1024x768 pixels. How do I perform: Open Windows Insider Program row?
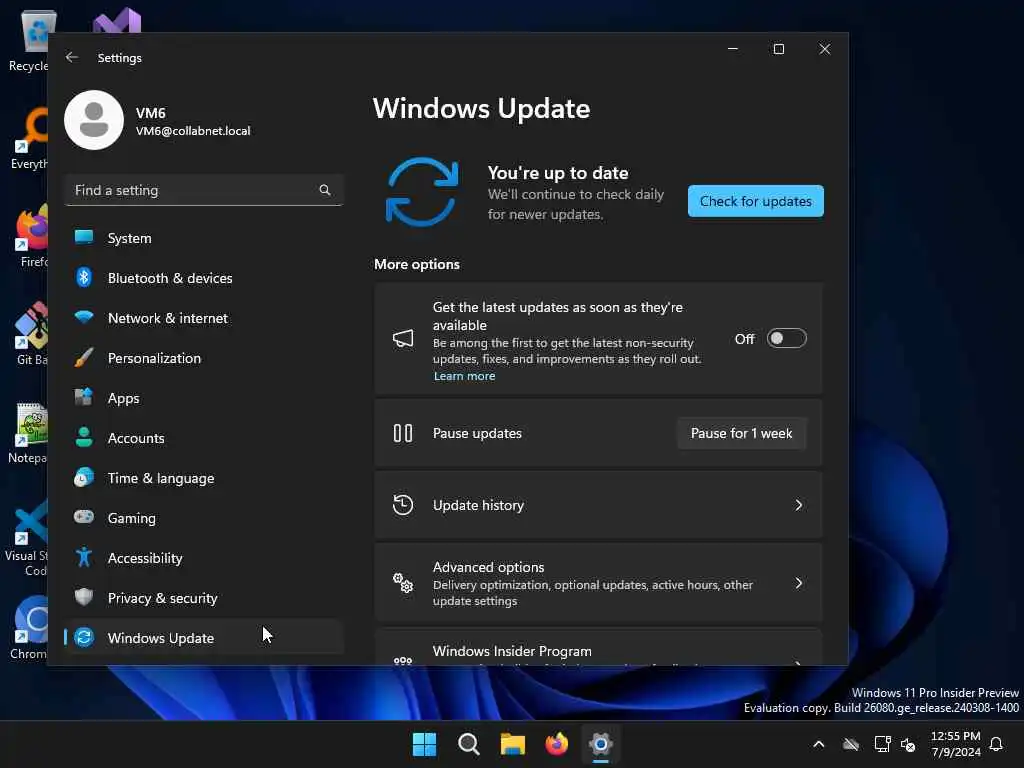coord(598,648)
